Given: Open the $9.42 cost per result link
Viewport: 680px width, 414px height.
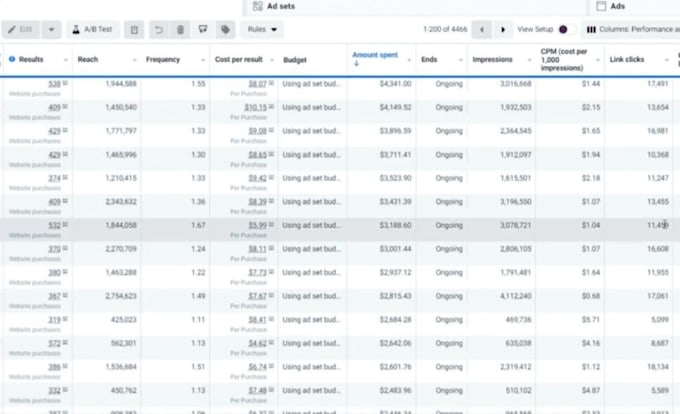Looking at the screenshot, I should (x=258, y=178).
